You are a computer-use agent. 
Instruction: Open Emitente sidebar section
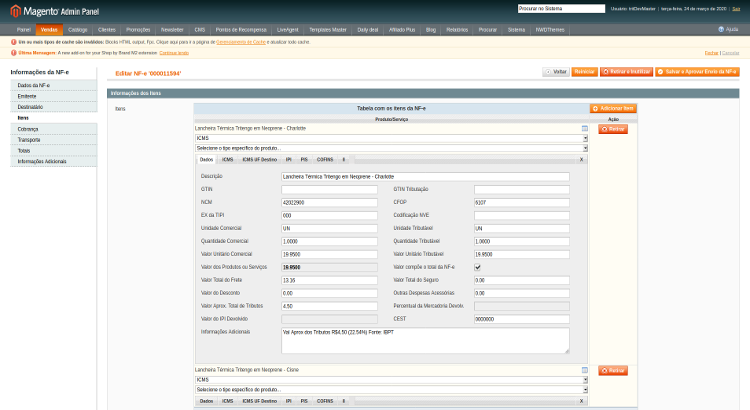pyautogui.click(x=54, y=96)
